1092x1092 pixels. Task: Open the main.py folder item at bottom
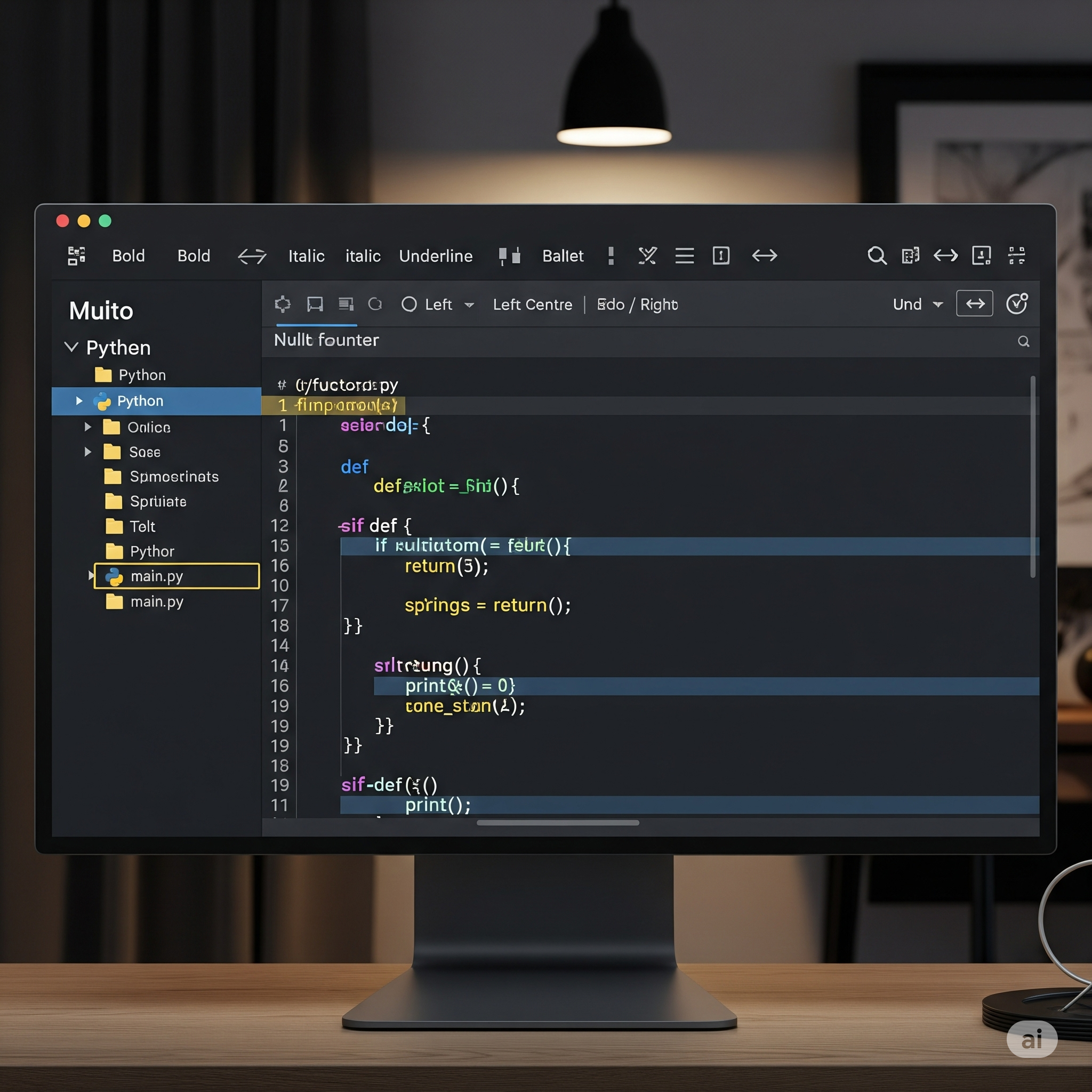(x=144, y=601)
